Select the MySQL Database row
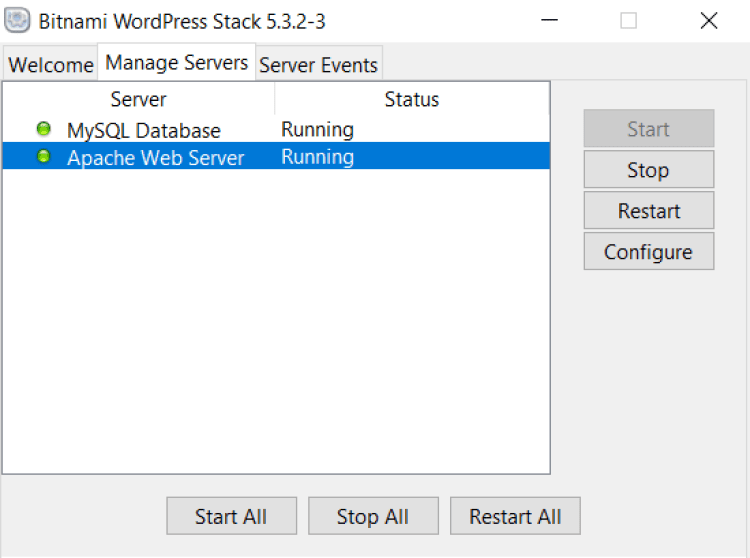The width and height of the screenshot is (750, 558). pos(144,130)
